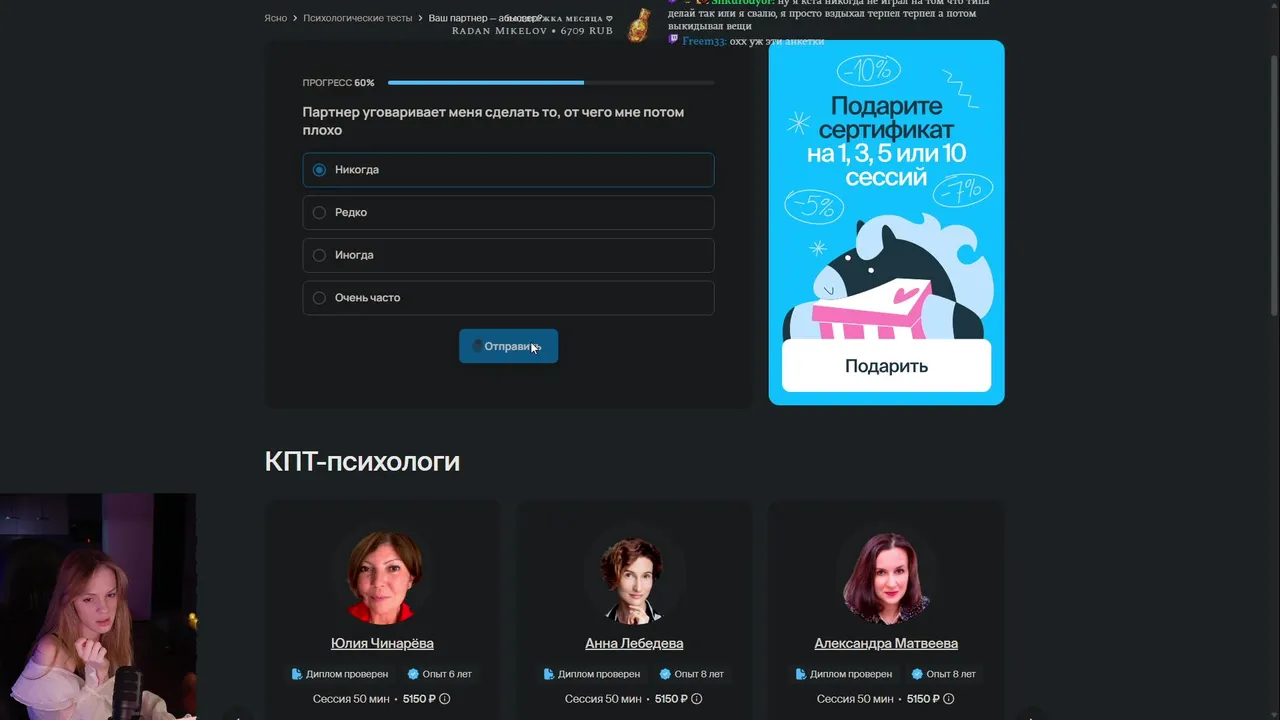The width and height of the screenshot is (1280, 720).
Task: Pick the "Очень часто" answer
Action: (x=508, y=298)
